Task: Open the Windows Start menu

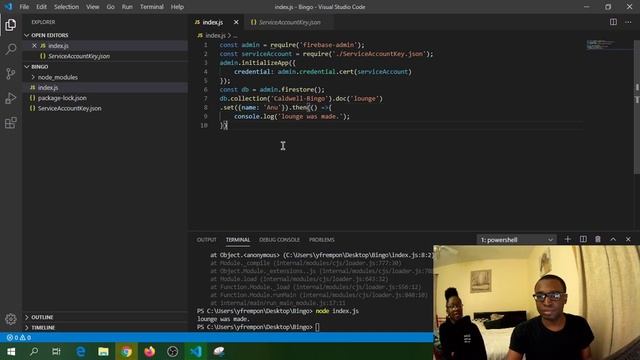Action: pos(11,351)
